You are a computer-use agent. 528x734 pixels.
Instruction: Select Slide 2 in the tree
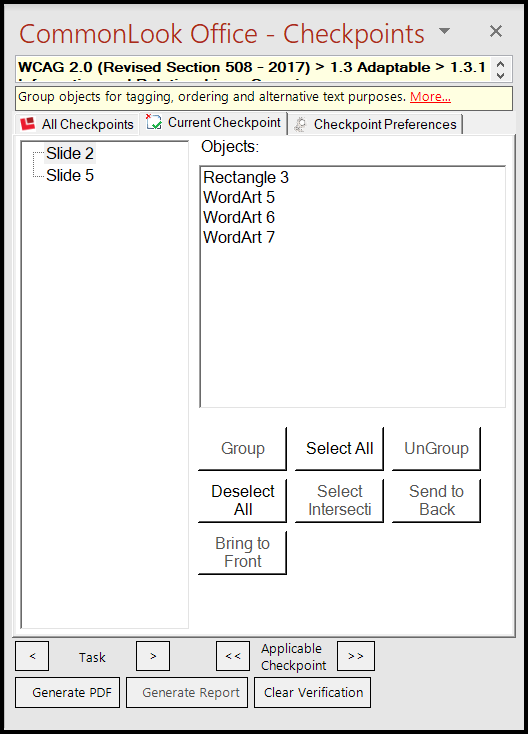(70, 153)
